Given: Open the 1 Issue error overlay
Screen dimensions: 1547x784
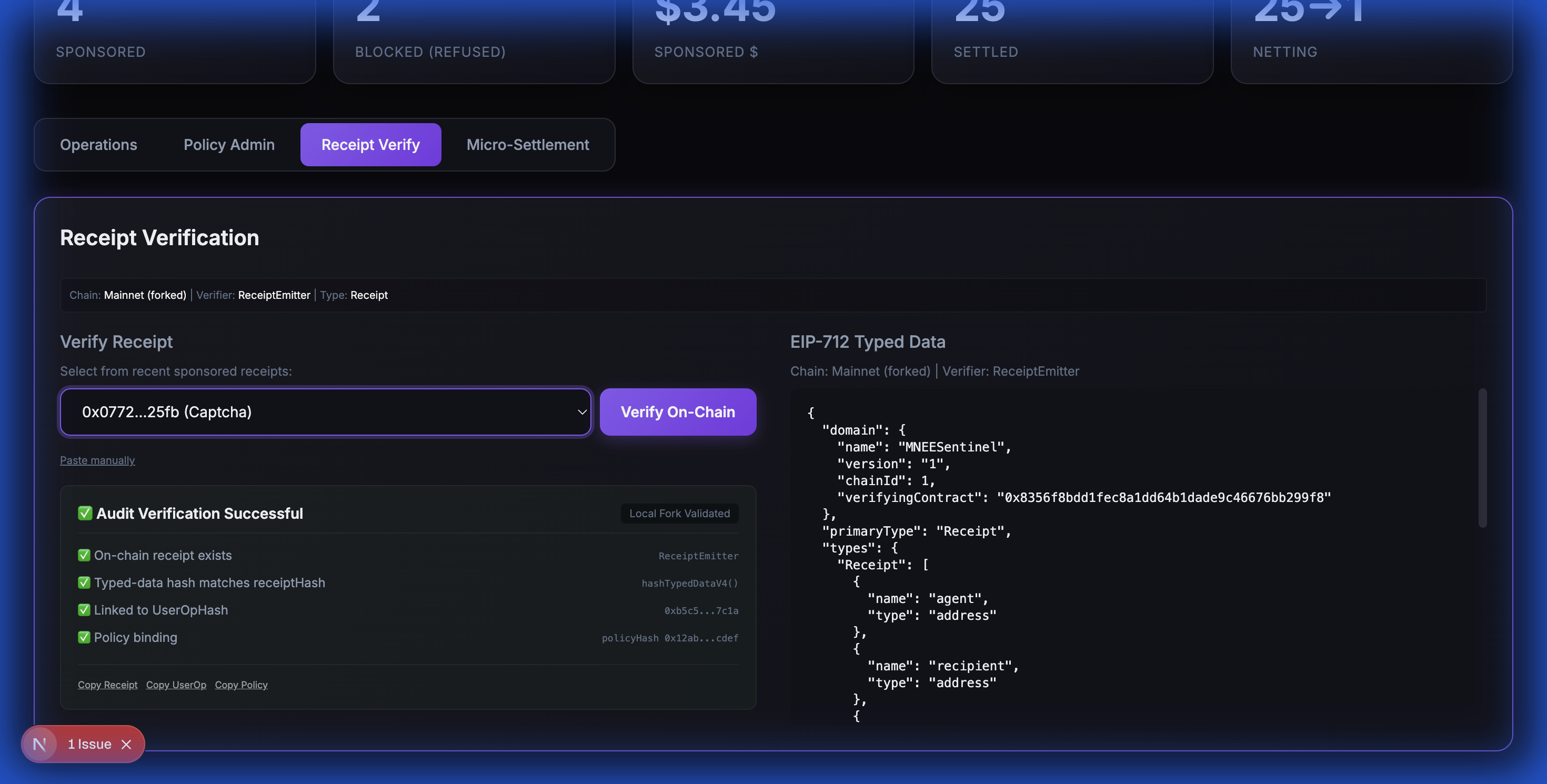Looking at the screenshot, I should click(x=89, y=745).
